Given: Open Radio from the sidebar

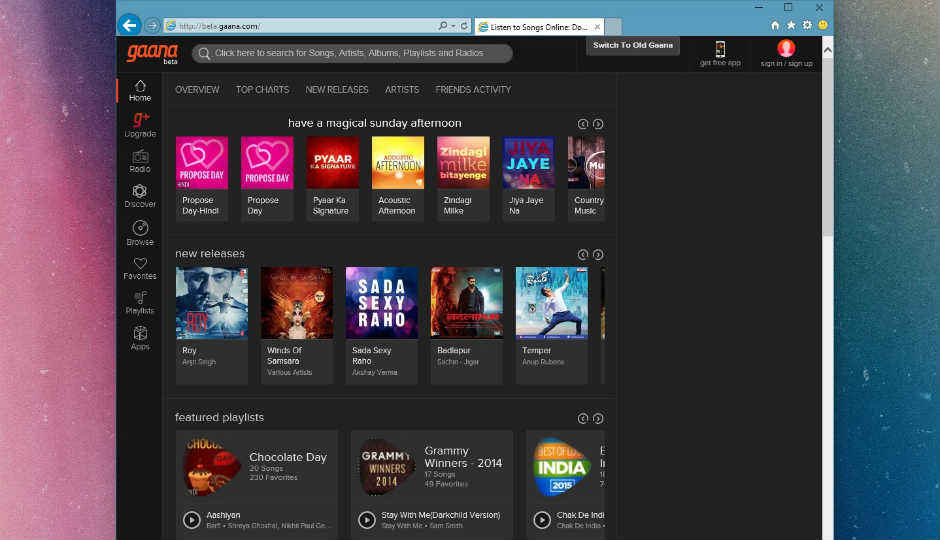Looking at the screenshot, I should pyautogui.click(x=140, y=161).
